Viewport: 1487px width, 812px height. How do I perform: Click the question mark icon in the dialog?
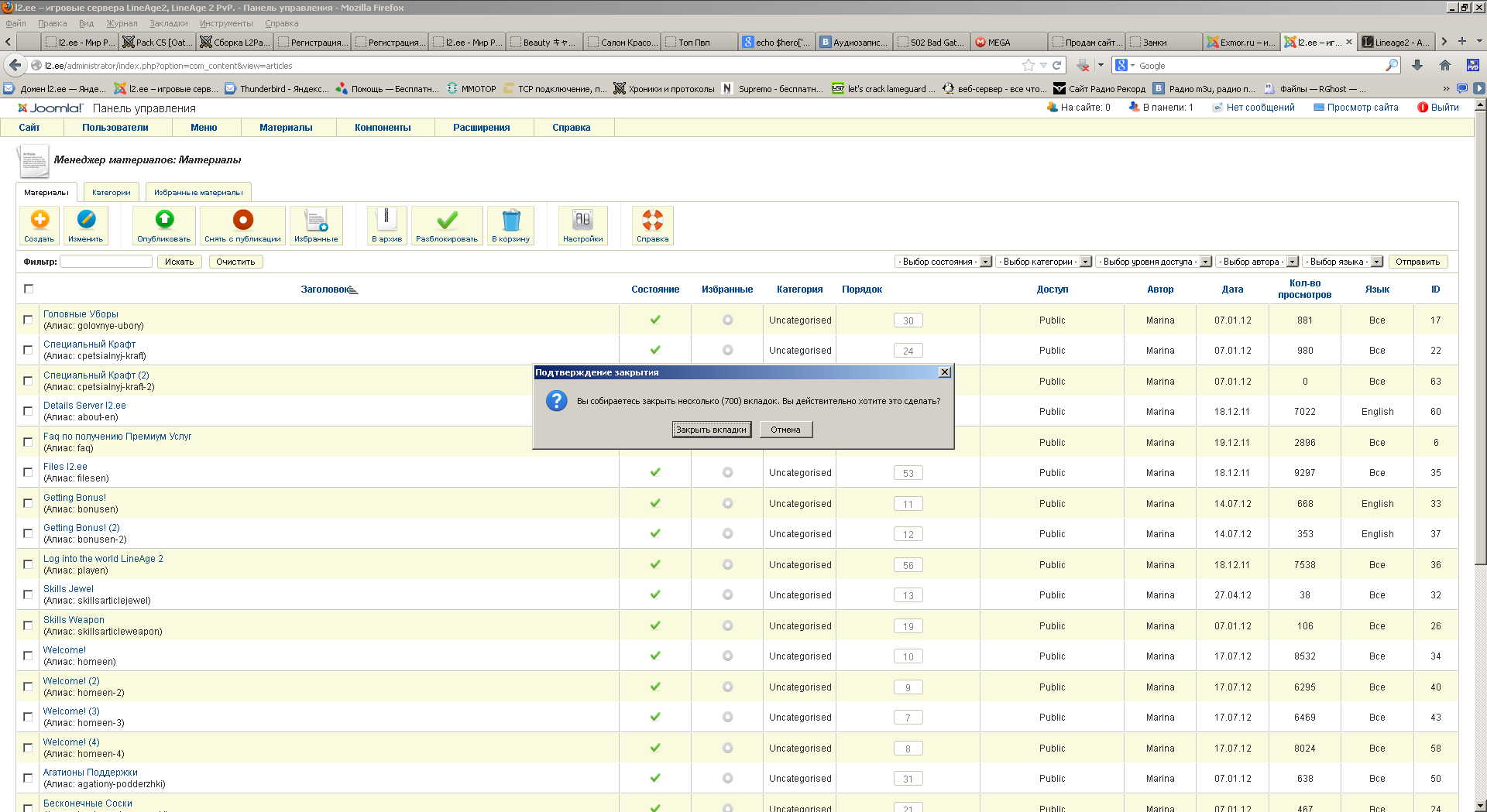point(557,400)
